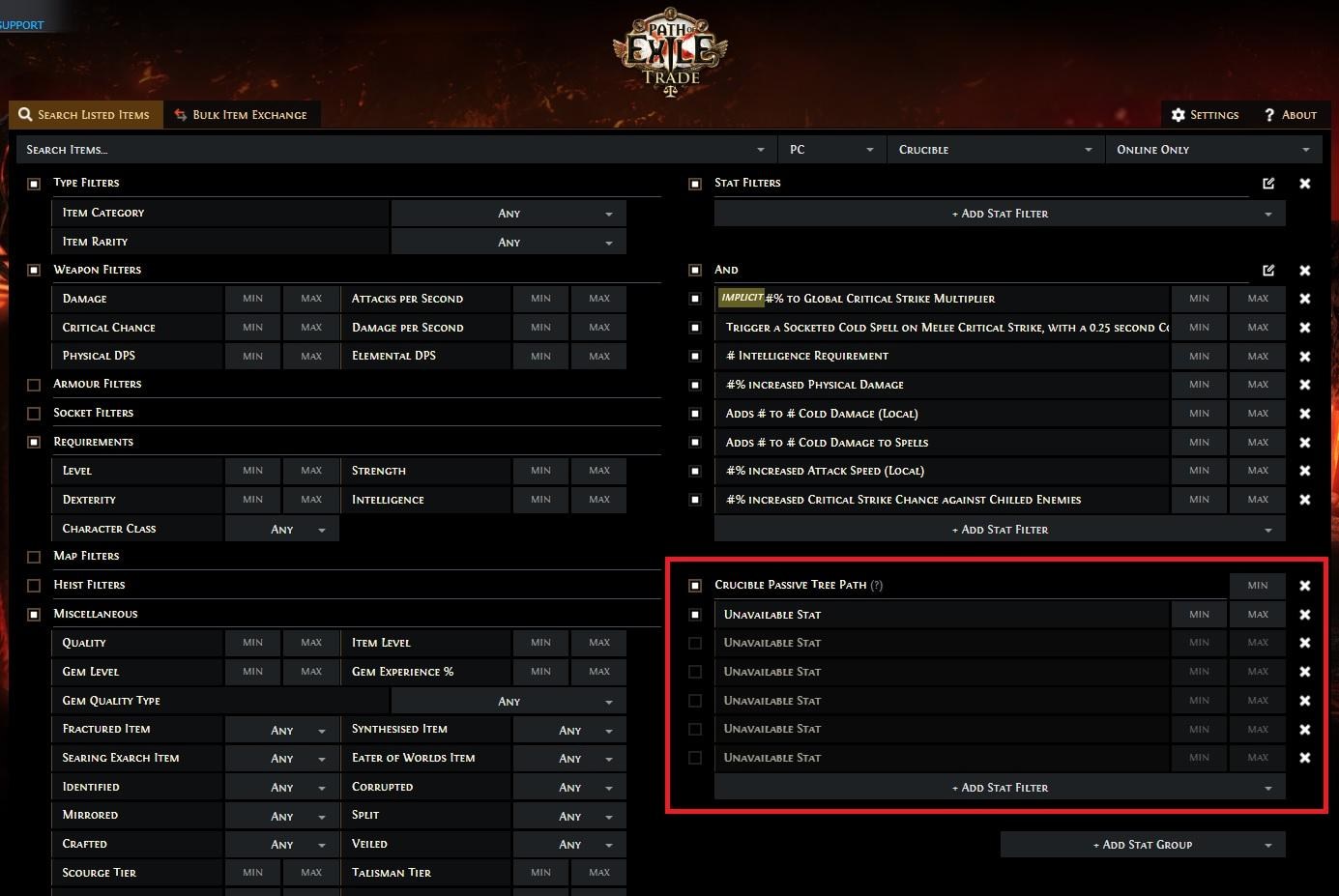Open the About page link

click(1290, 115)
